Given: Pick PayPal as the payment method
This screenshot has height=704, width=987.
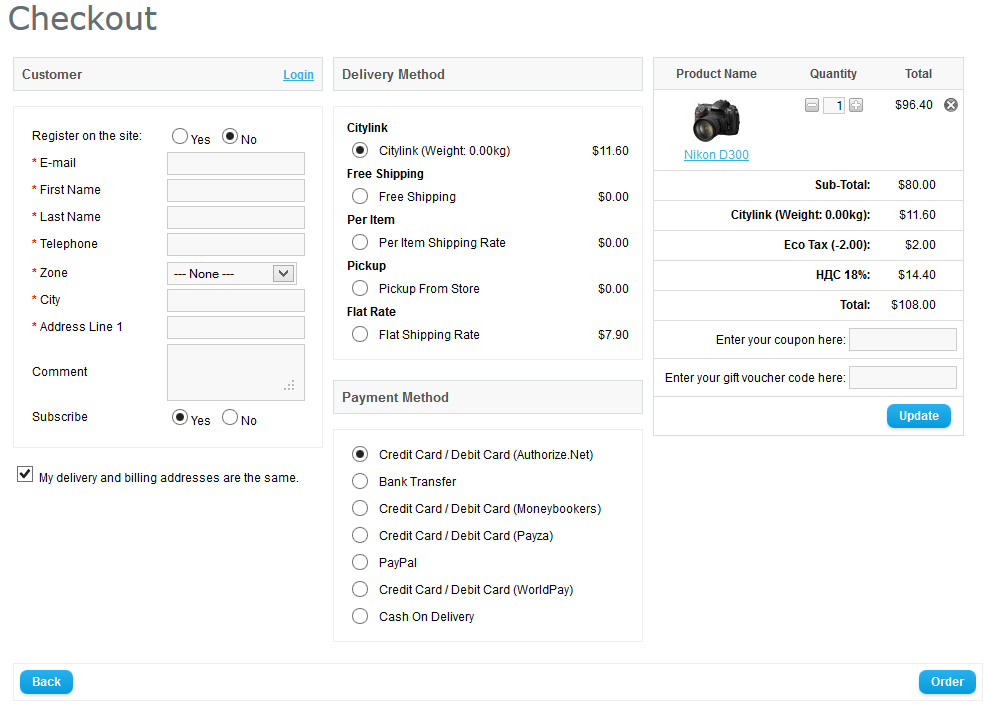Looking at the screenshot, I should pos(360,563).
